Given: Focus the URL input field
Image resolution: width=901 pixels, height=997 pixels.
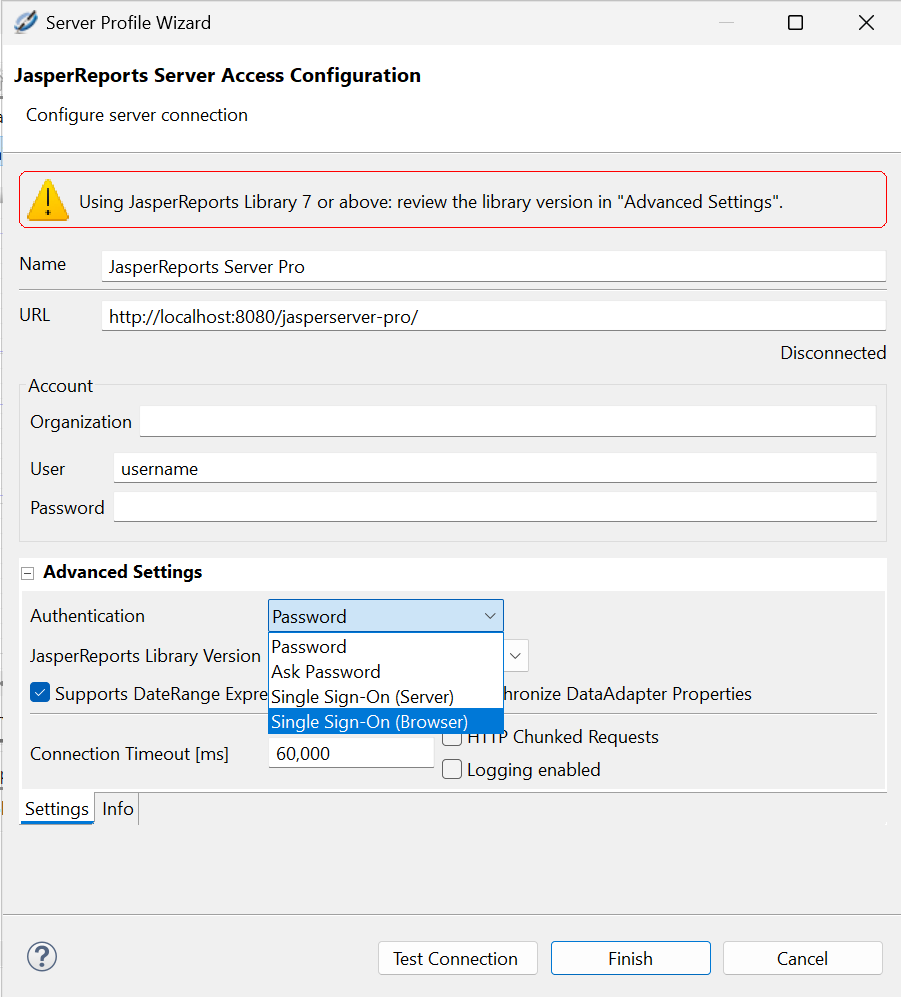Looking at the screenshot, I should 493,316.
